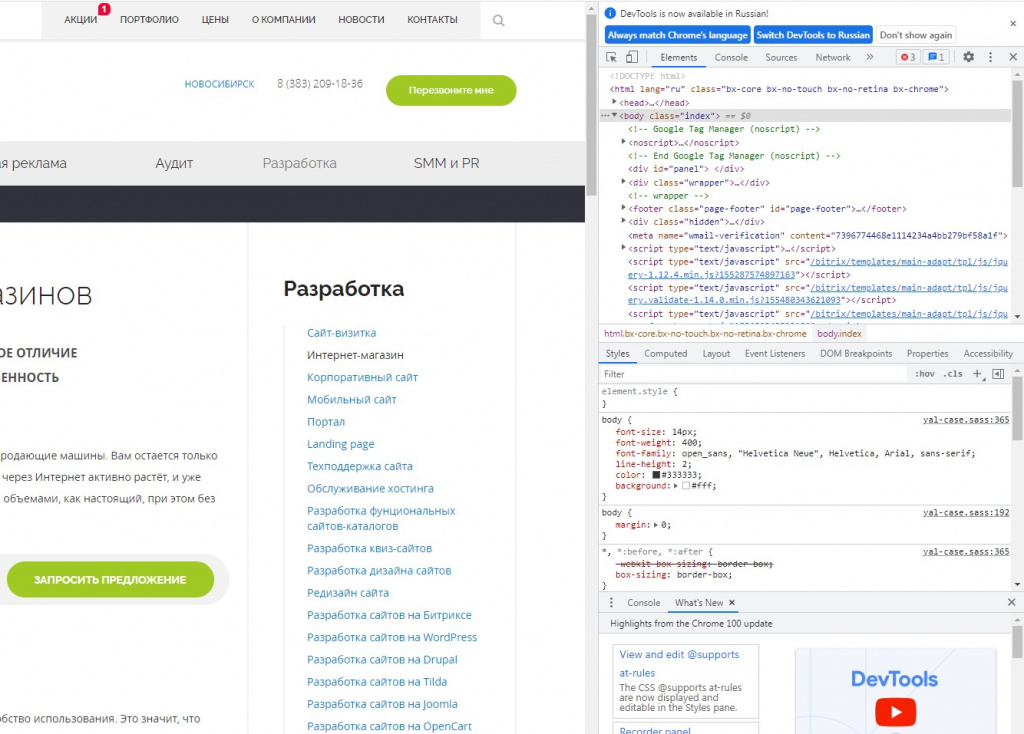Expand the margin shorthand triangle
The height and width of the screenshot is (734, 1024).
[x=655, y=524]
